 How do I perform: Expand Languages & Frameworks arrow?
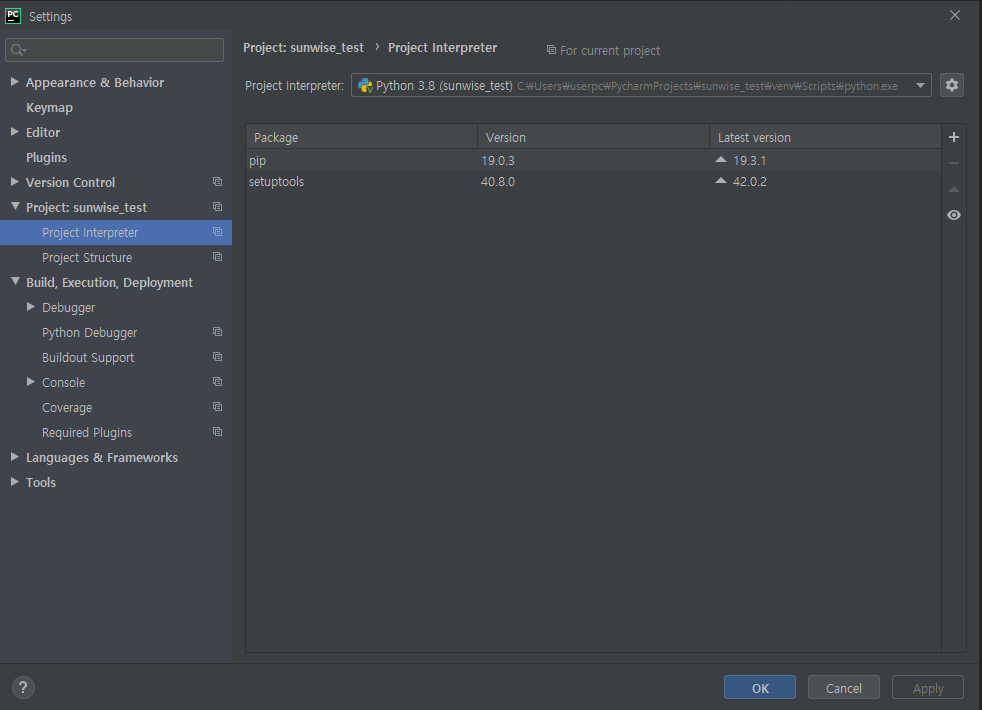pos(14,457)
